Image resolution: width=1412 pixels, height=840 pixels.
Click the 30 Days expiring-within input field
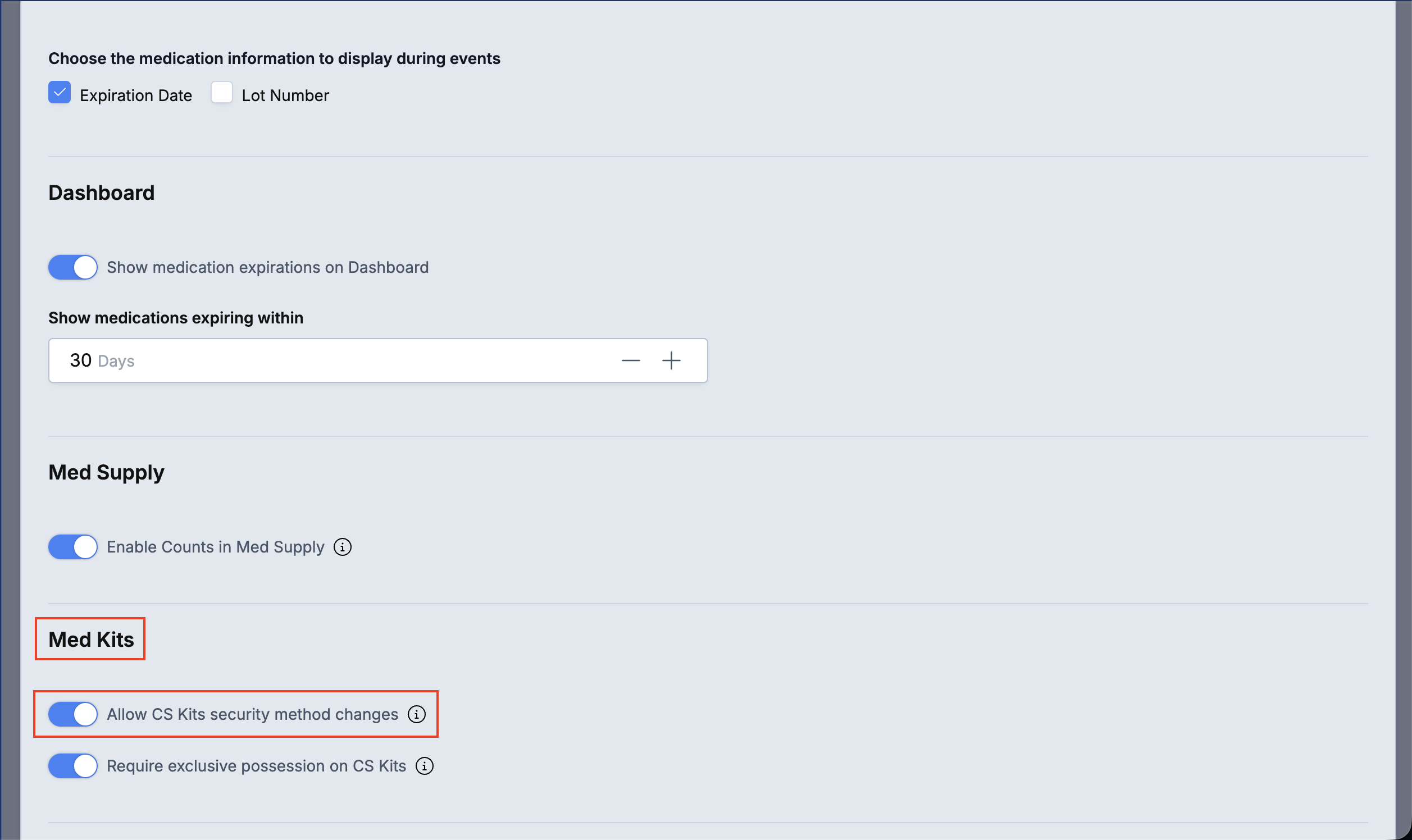pos(378,360)
